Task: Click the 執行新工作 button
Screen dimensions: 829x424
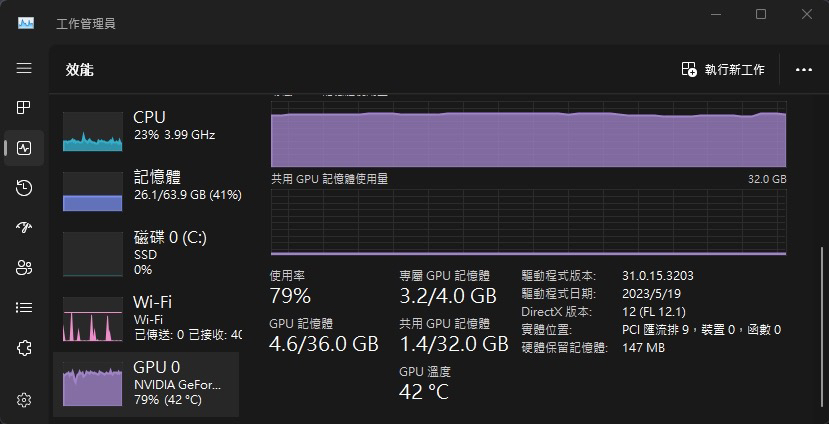Action: (723, 69)
